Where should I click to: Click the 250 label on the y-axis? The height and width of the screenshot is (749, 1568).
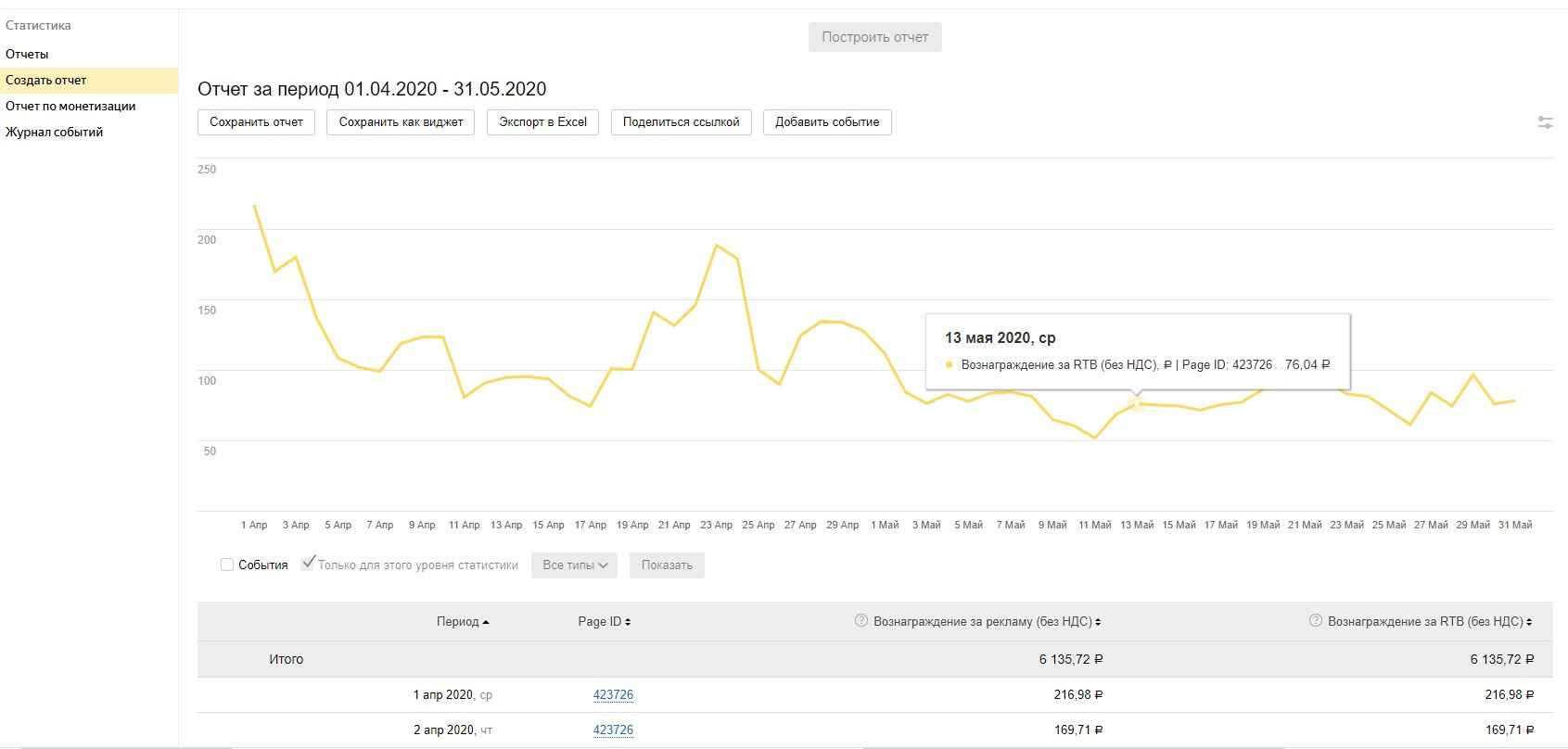(207, 170)
